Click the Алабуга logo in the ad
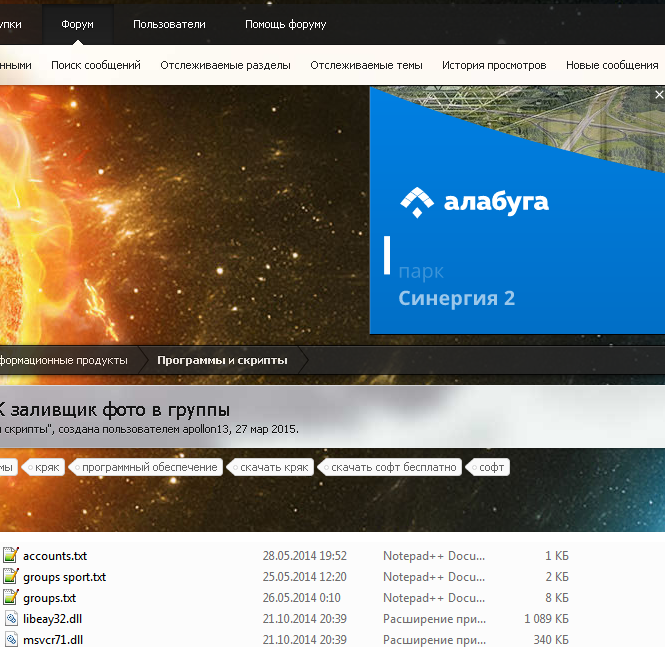 tap(475, 203)
